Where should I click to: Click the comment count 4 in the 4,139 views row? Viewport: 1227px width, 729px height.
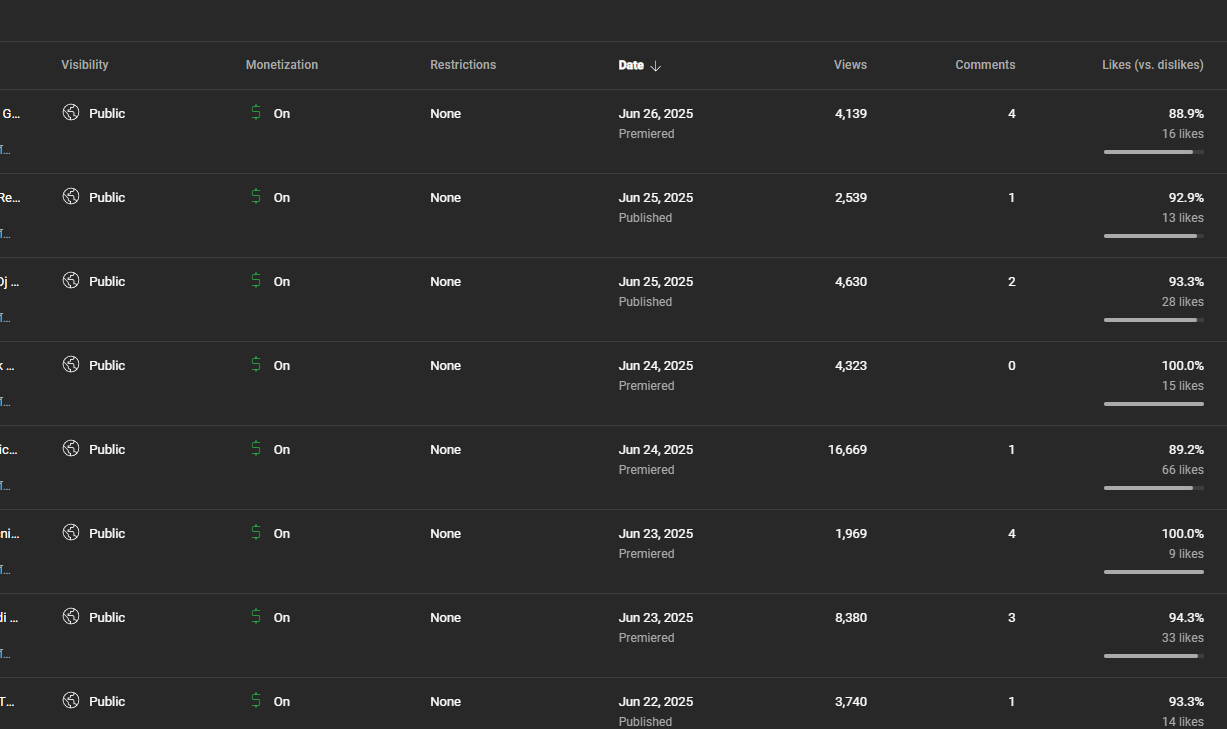(x=1011, y=114)
